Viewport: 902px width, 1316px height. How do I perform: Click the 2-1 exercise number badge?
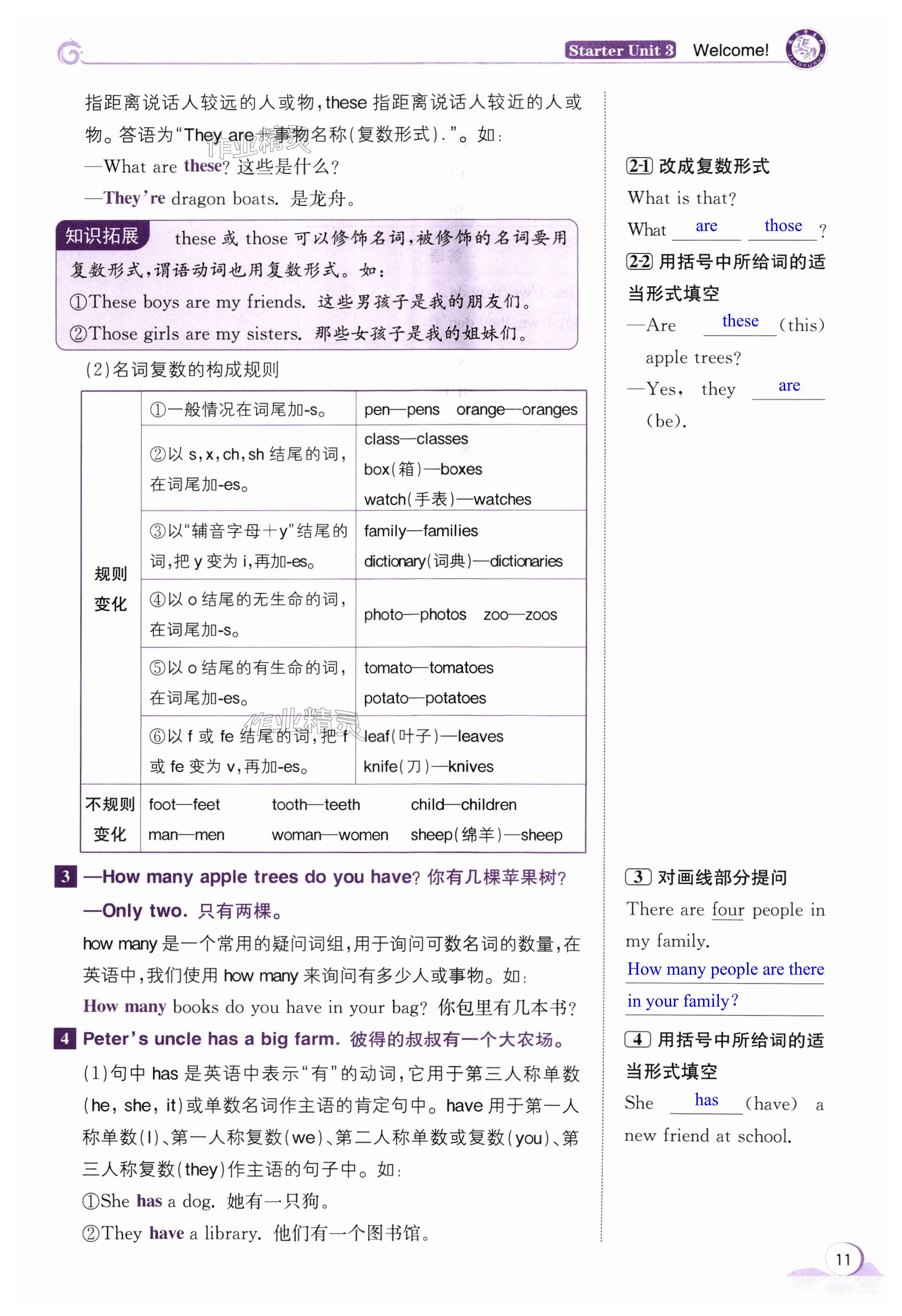(x=640, y=166)
